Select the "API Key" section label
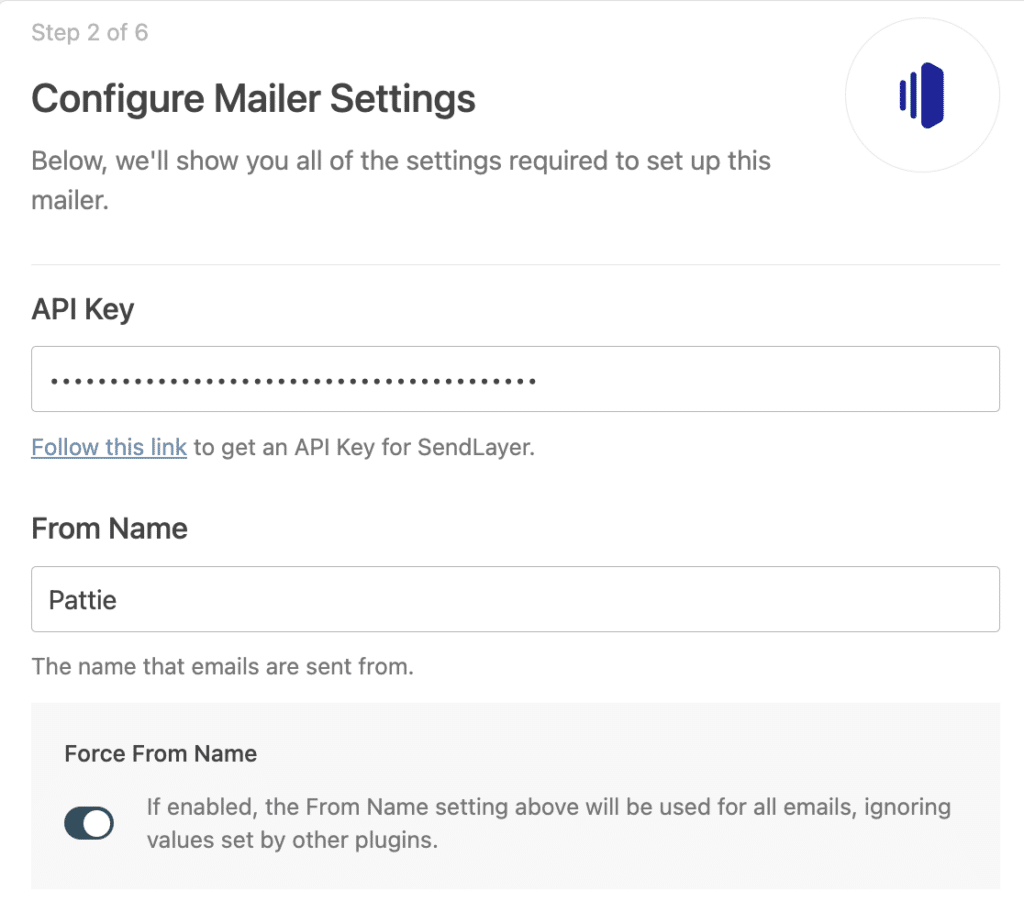This screenshot has height=913, width=1024. coord(82,309)
